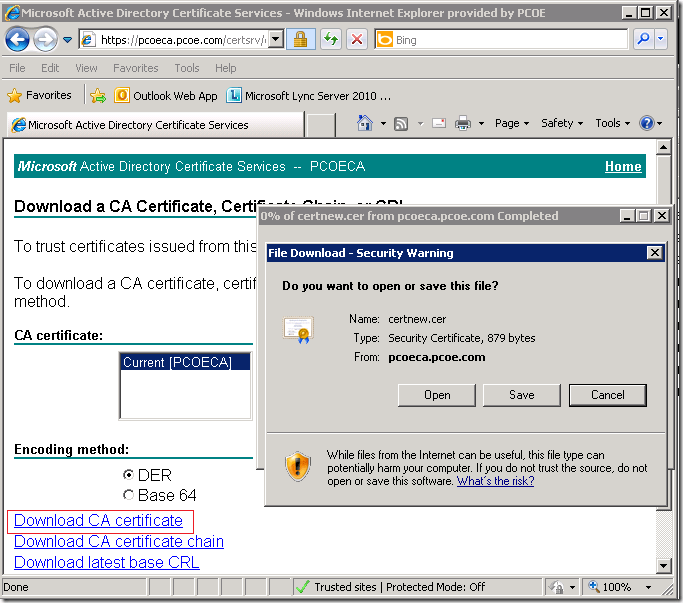Click the search magnifier button
Image resolution: width=683 pixels, height=603 pixels.
click(643, 40)
